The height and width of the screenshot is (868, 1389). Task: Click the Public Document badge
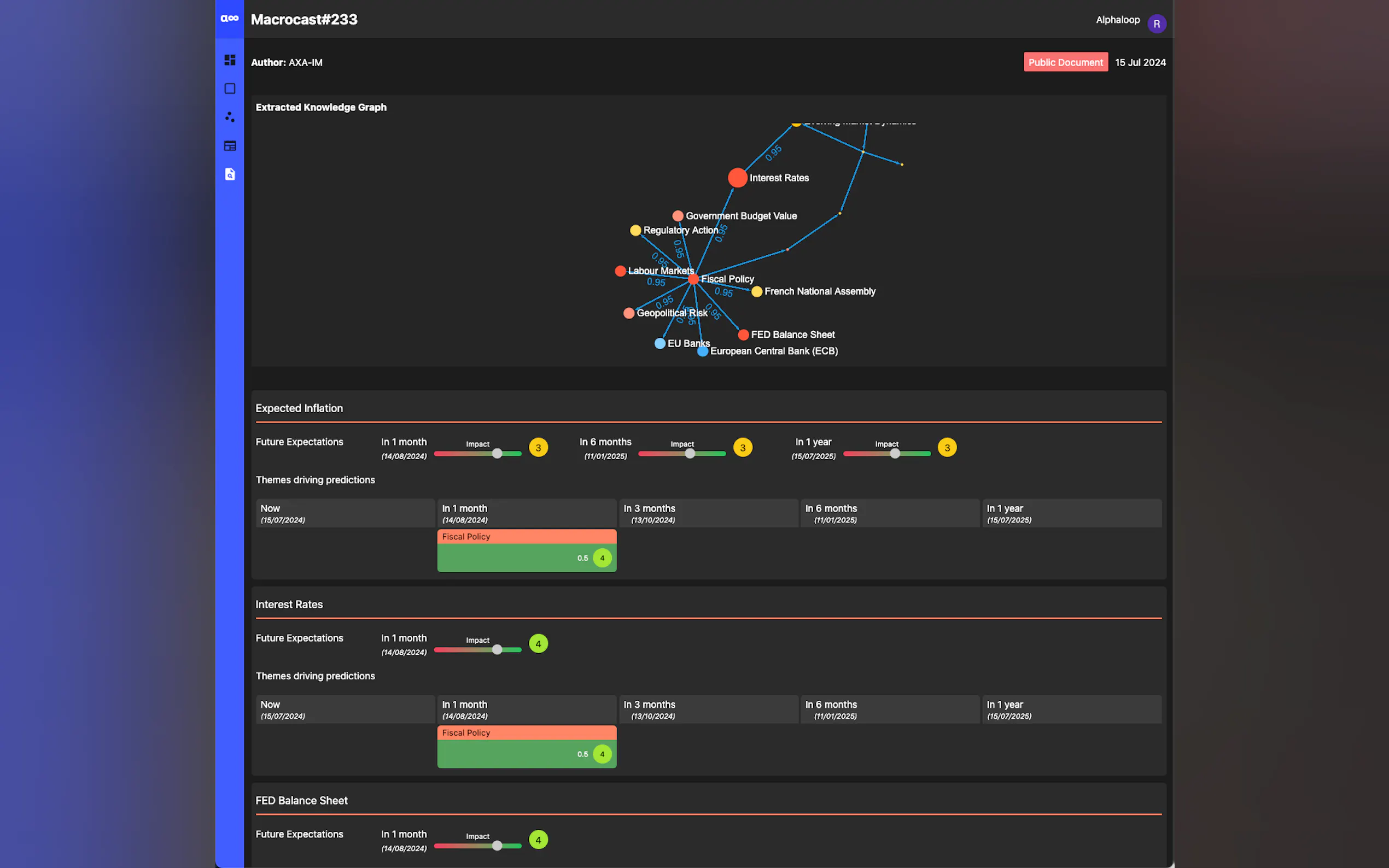(1065, 62)
